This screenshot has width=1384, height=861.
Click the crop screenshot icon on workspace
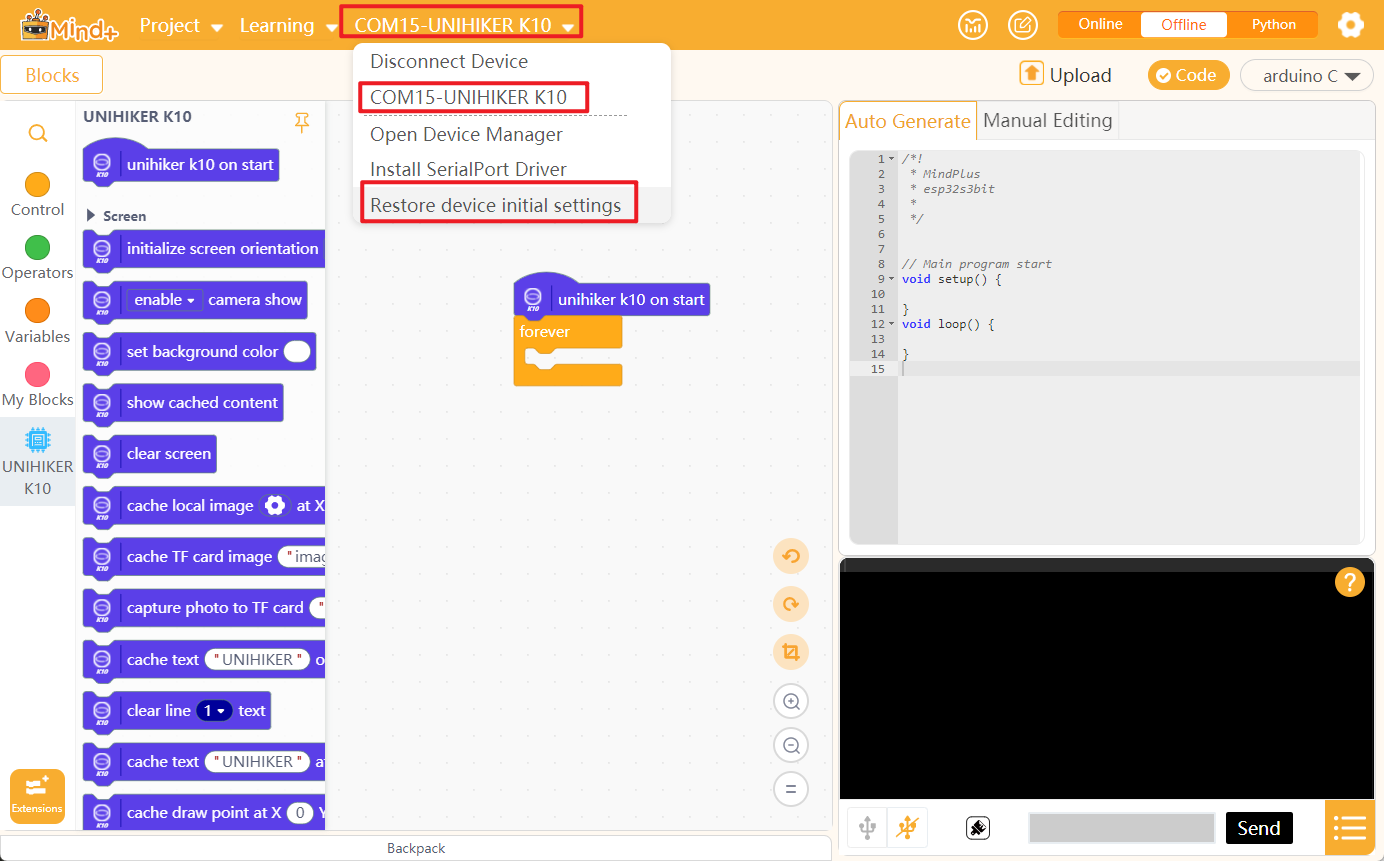[x=791, y=652]
